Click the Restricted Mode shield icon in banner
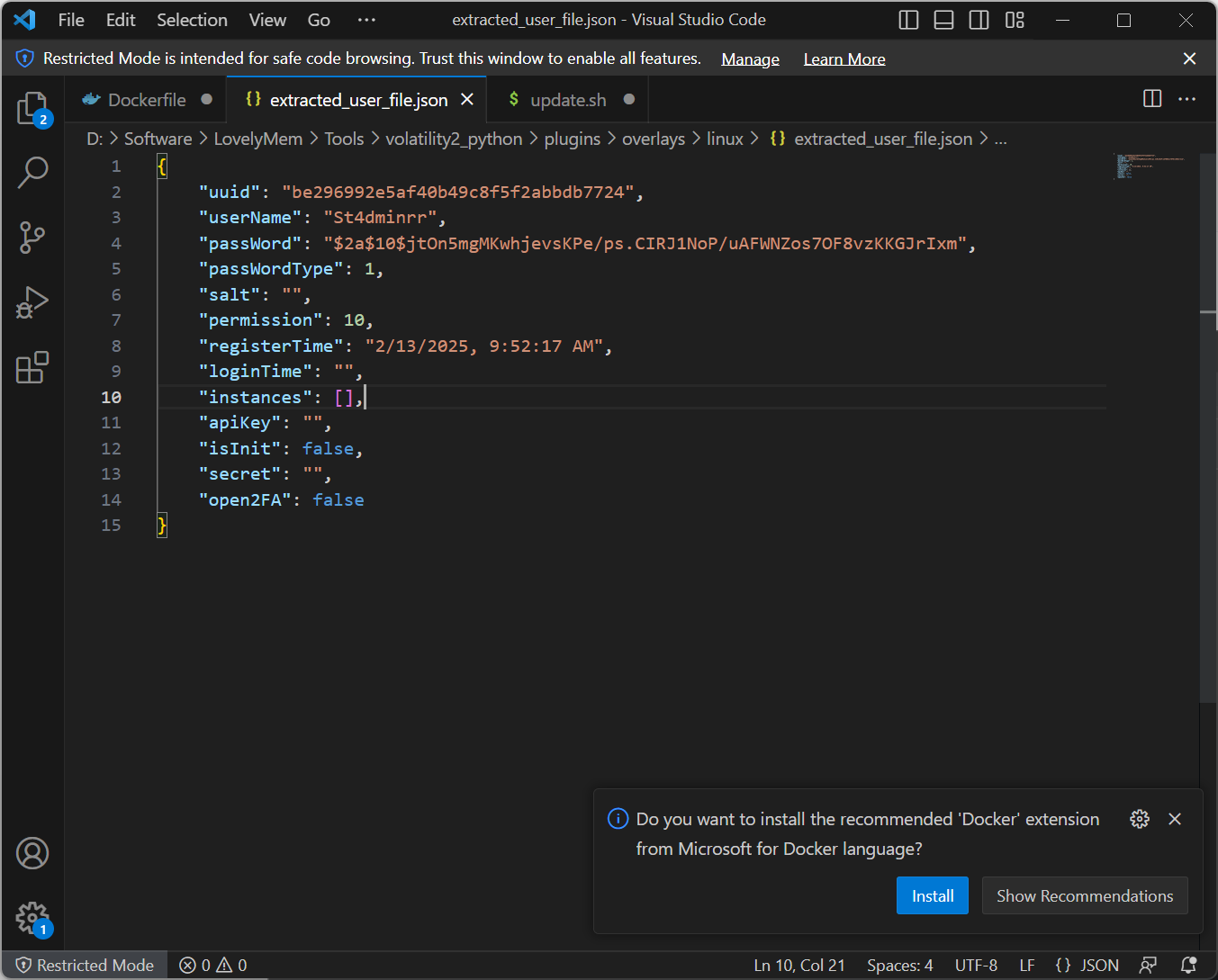The image size is (1218, 980). 24,58
